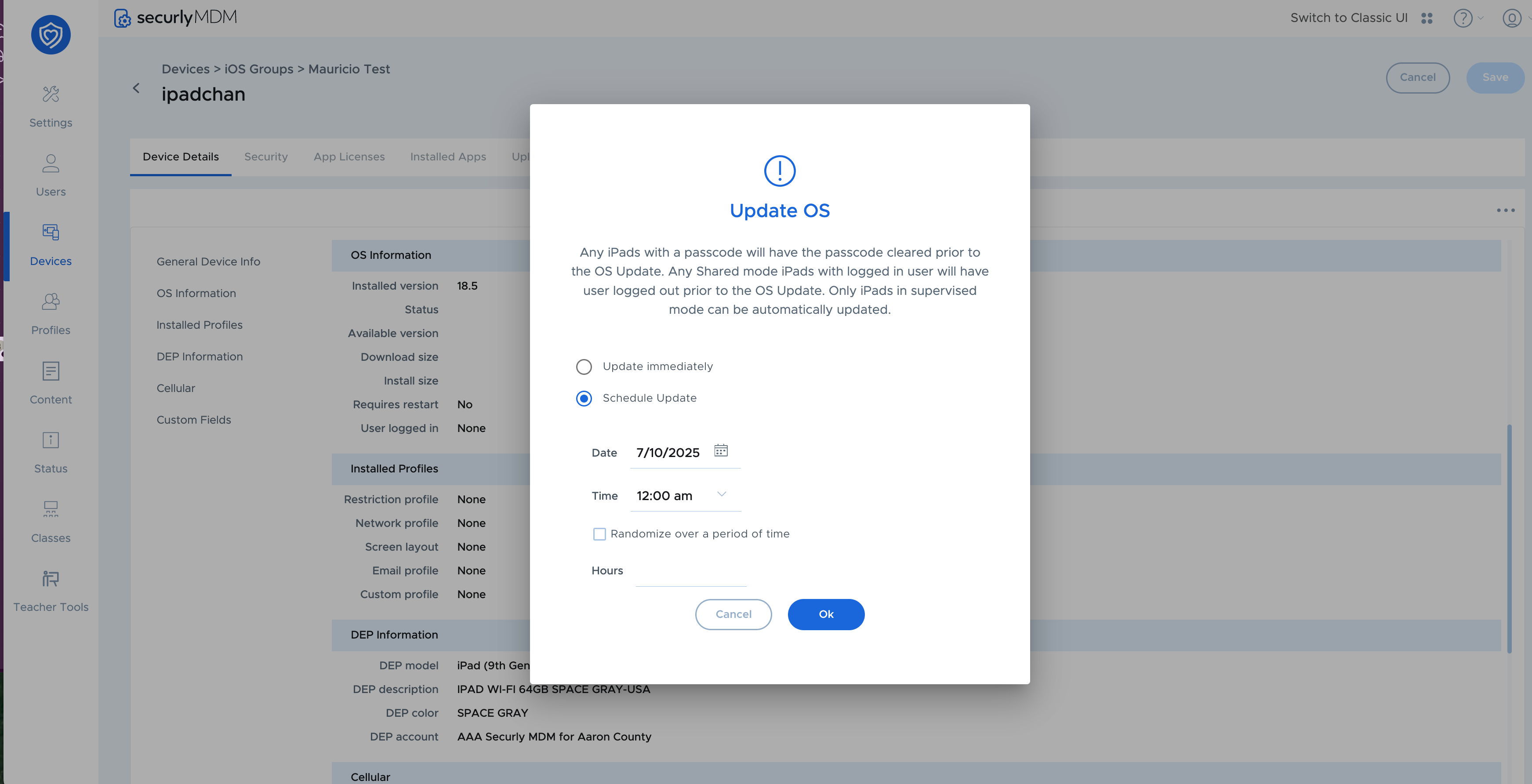
Task: Jump to OS Information in side list
Action: click(196, 293)
